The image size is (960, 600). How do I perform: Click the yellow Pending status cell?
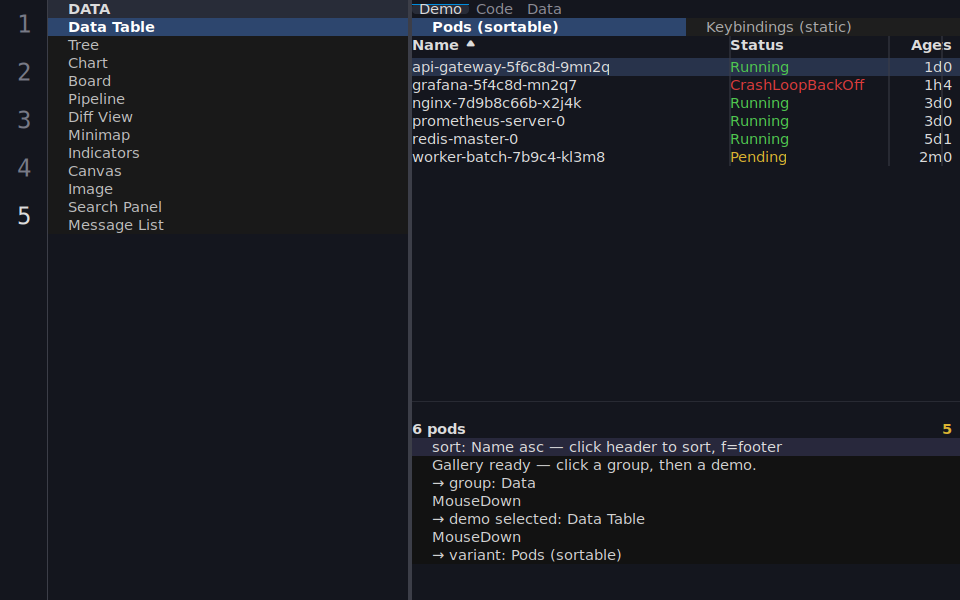coord(759,157)
